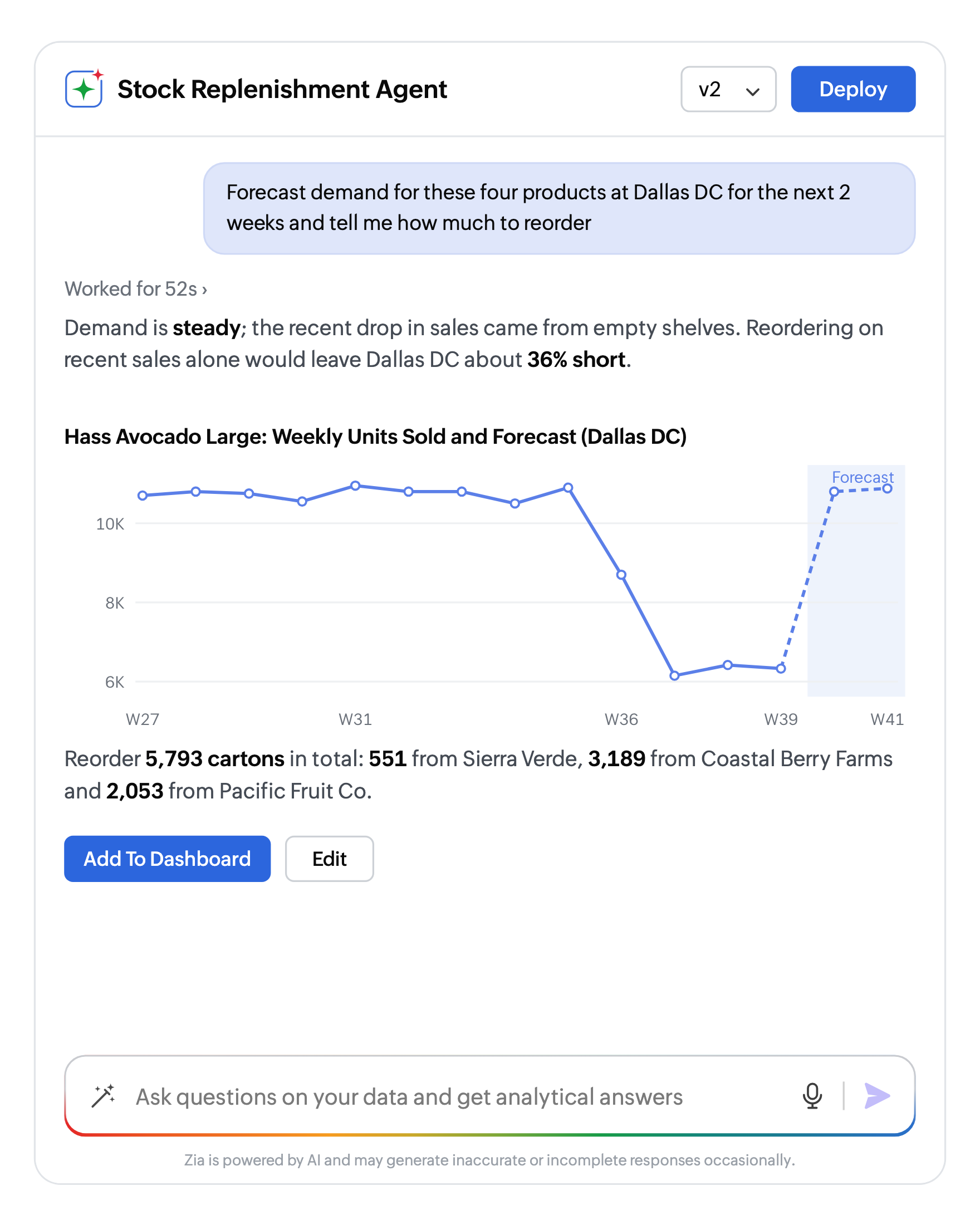
Task: Click the send arrow icon
Action: 876,1095
